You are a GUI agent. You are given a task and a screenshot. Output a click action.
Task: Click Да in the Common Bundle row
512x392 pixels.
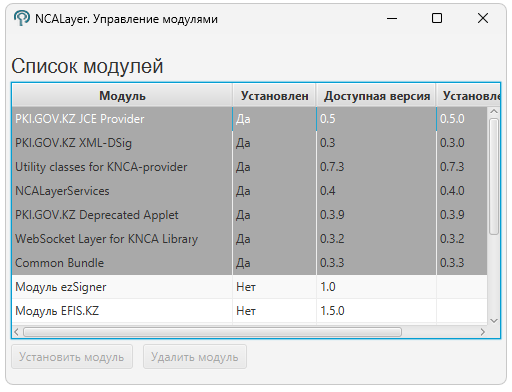[x=243, y=263]
